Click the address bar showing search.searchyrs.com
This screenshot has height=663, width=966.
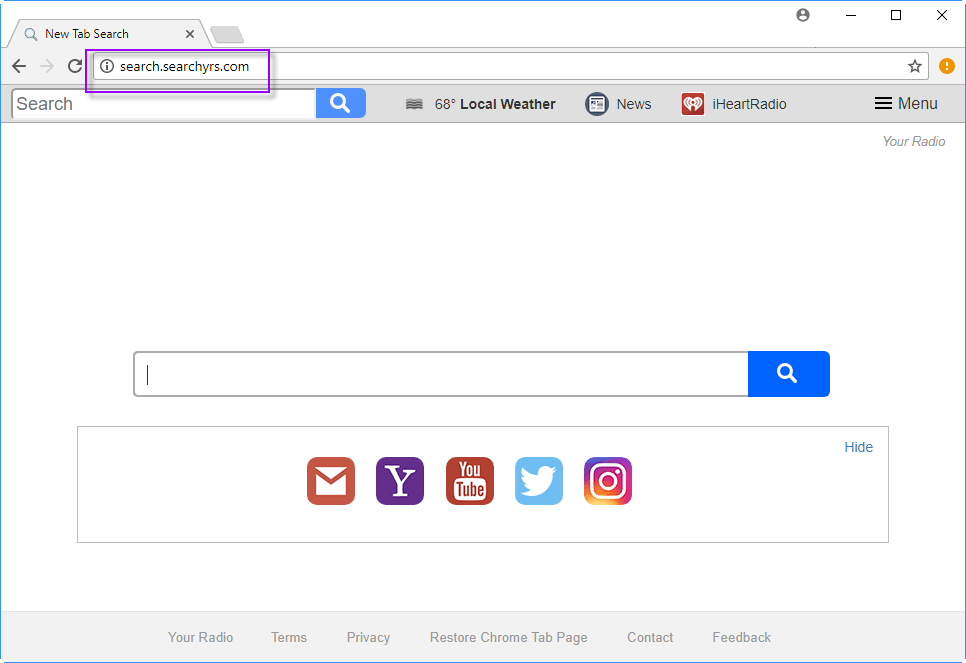(510, 66)
